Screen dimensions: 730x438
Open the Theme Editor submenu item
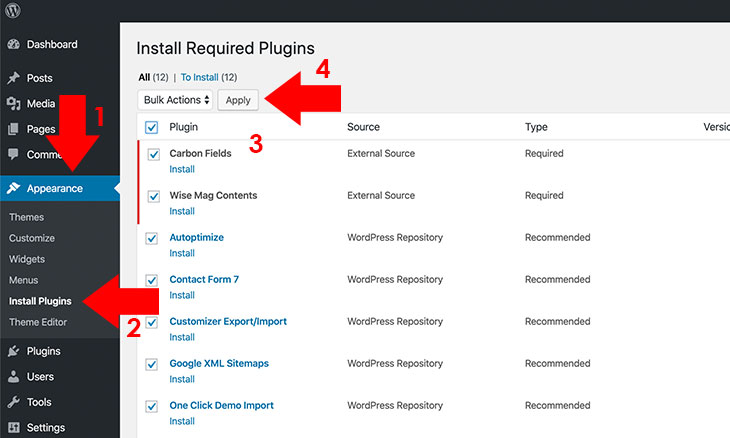pyautogui.click(x=38, y=322)
